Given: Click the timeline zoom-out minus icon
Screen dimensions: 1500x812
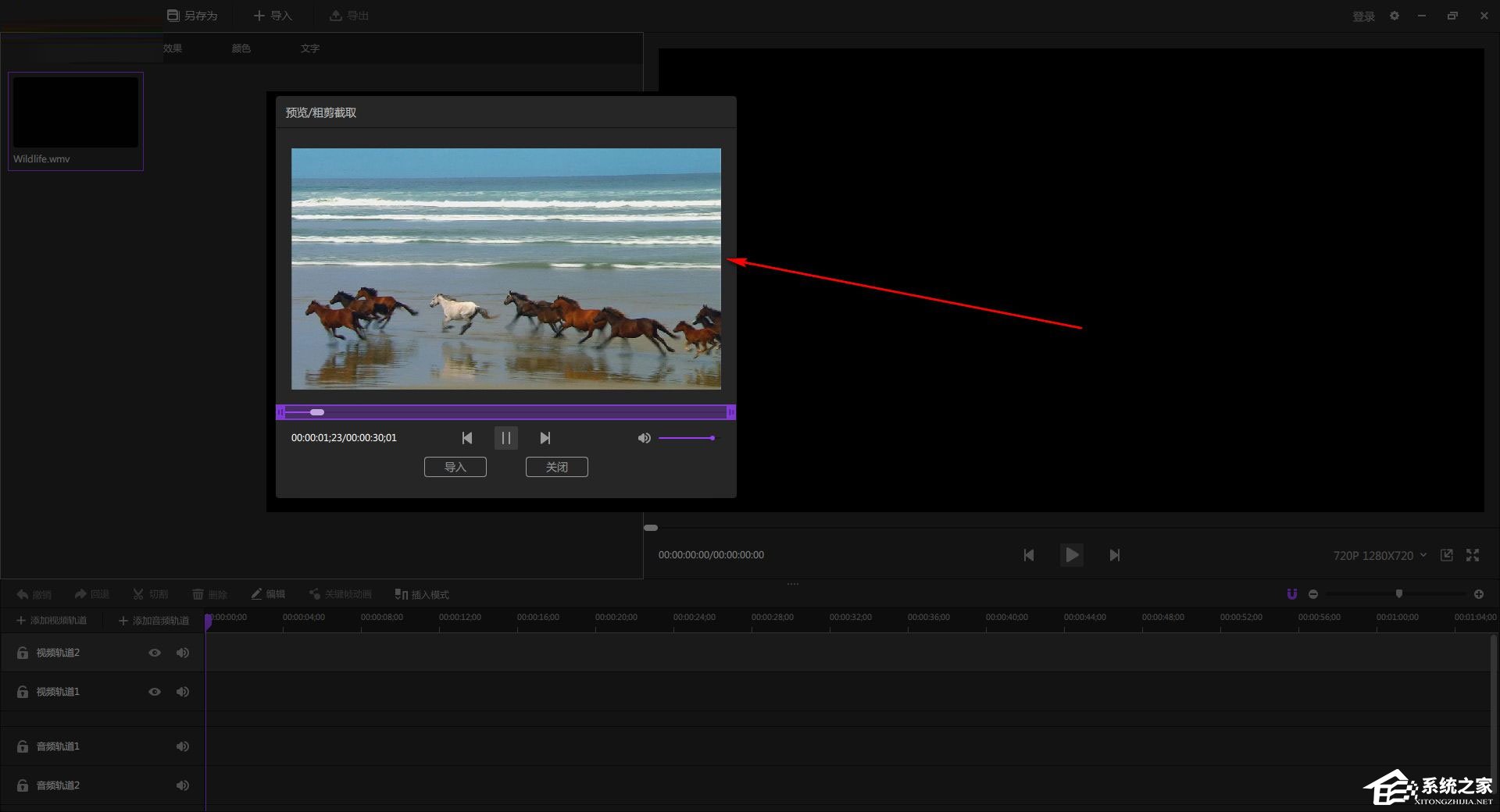Looking at the screenshot, I should 1313,594.
